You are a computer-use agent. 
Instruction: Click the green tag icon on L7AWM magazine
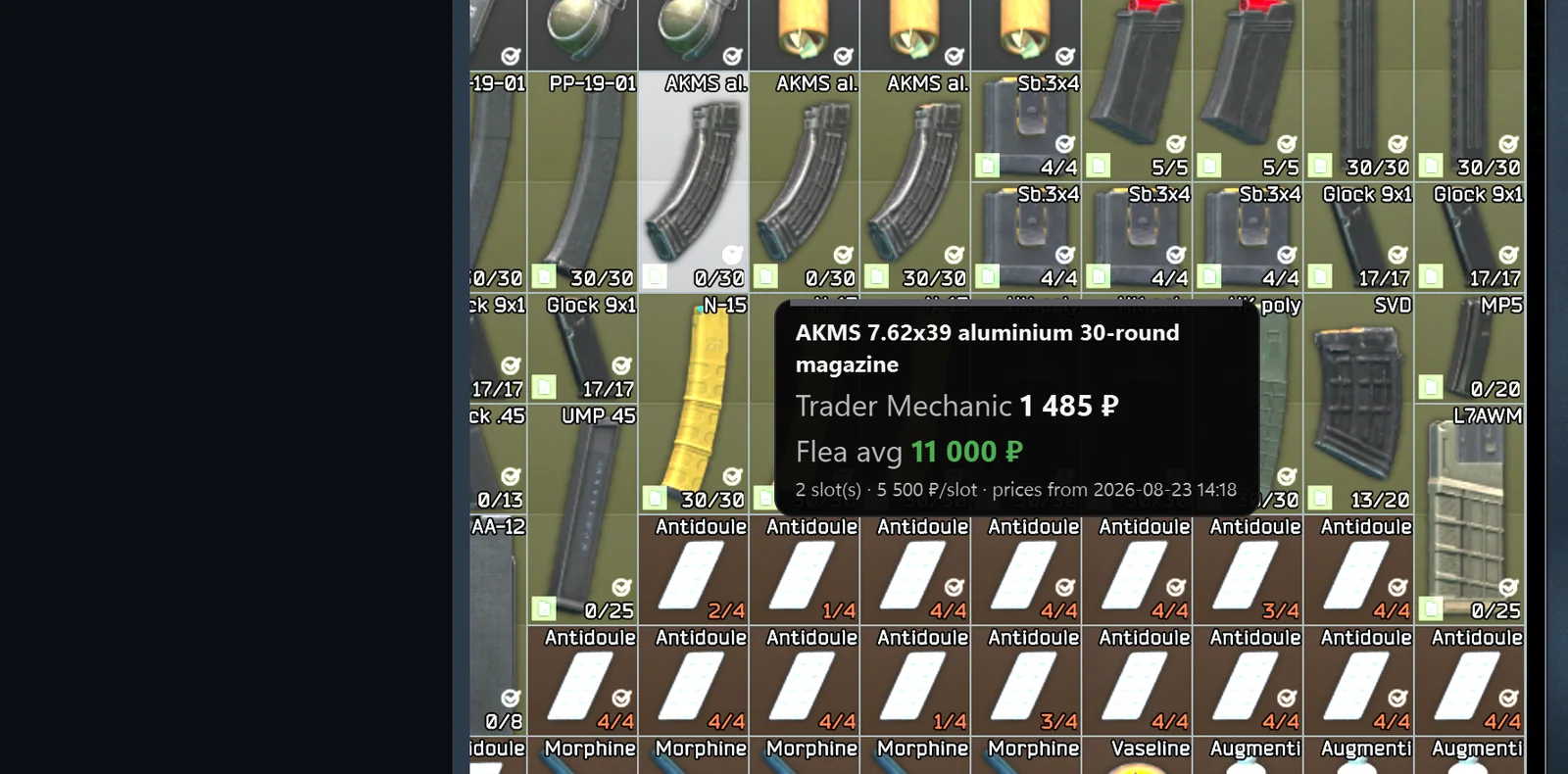1431,609
